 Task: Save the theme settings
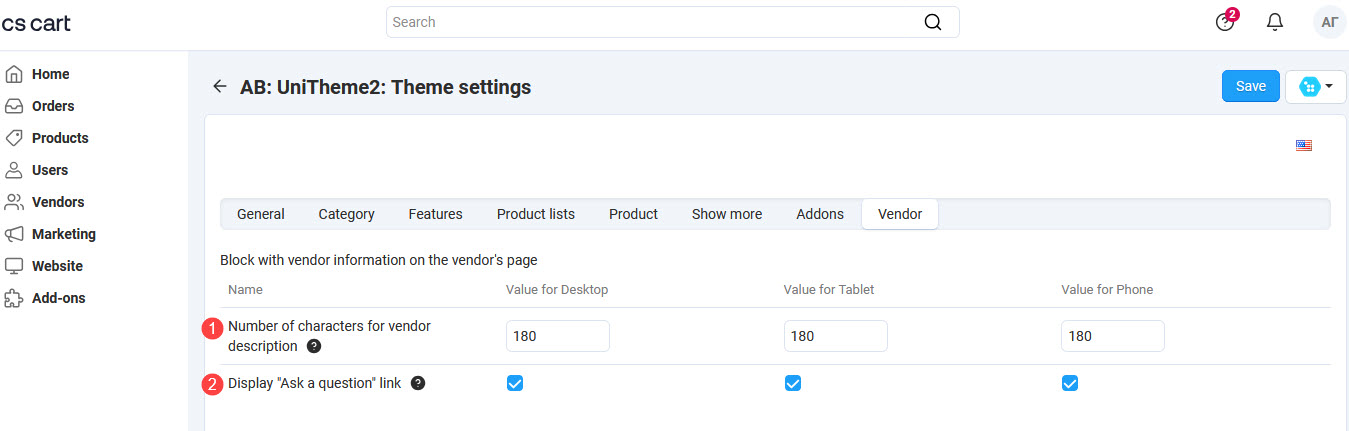[1251, 86]
